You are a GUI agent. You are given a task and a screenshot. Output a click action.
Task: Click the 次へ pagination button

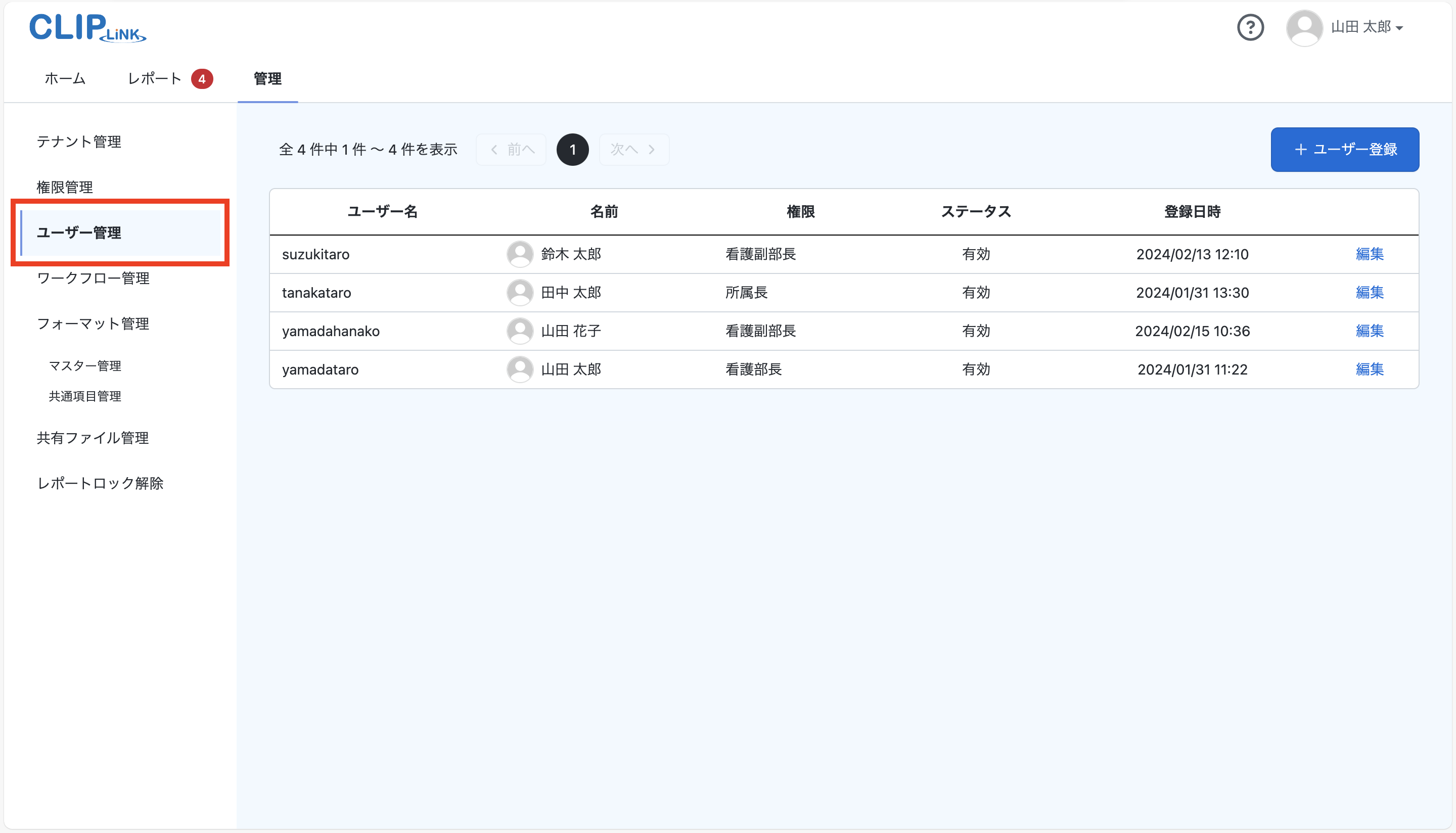click(x=634, y=149)
